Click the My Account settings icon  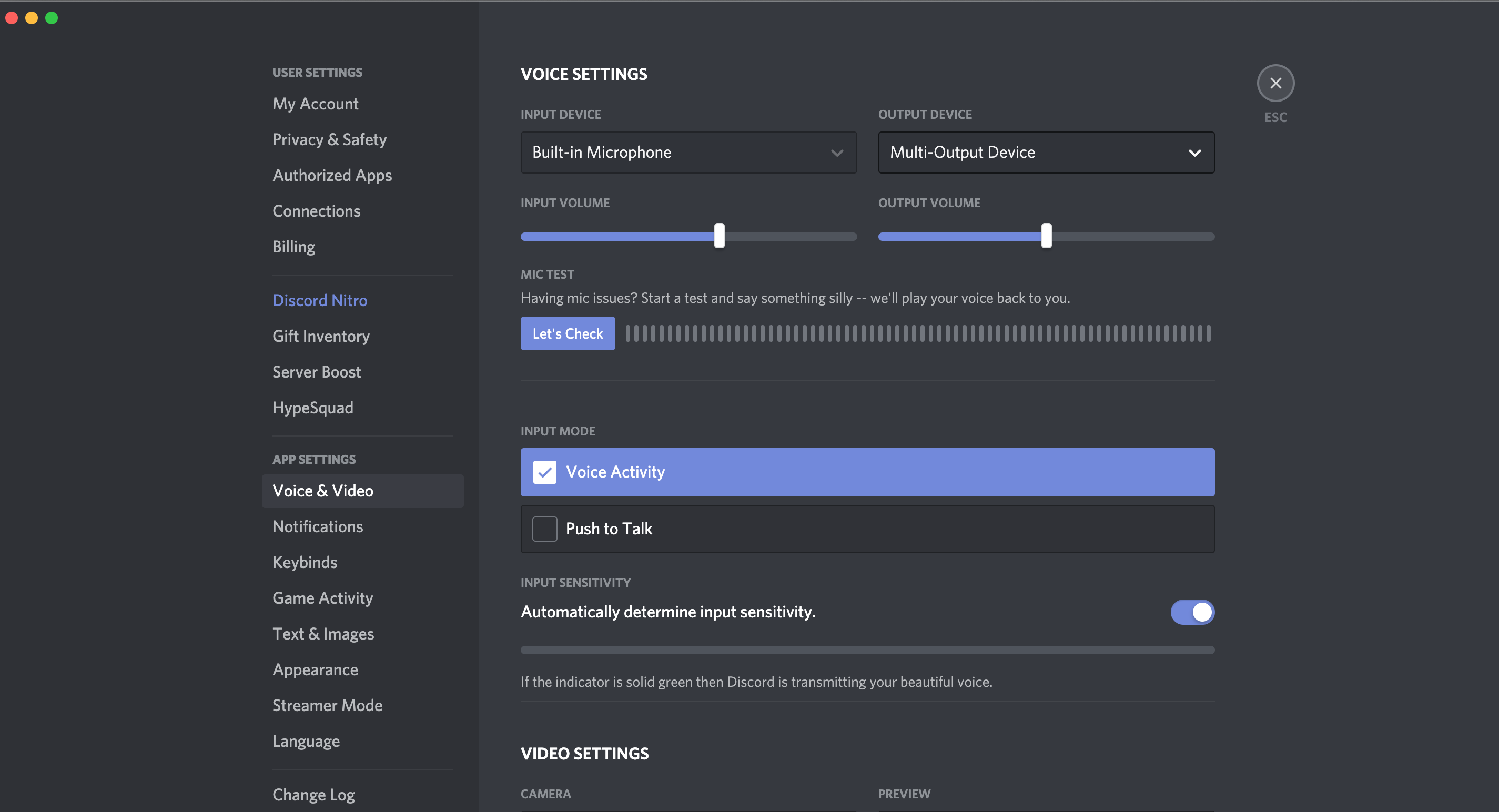[315, 102]
